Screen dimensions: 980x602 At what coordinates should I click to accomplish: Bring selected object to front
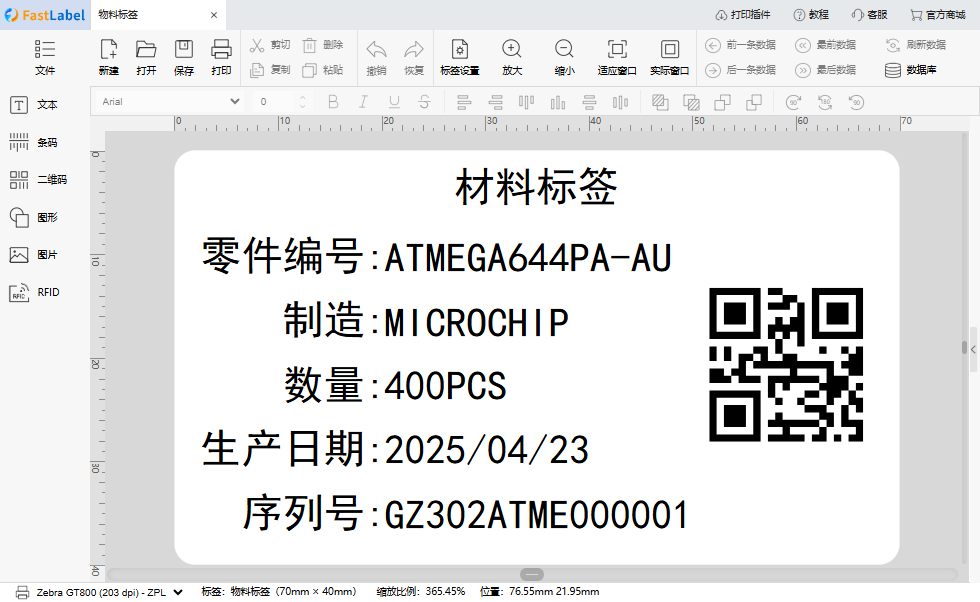point(660,102)
